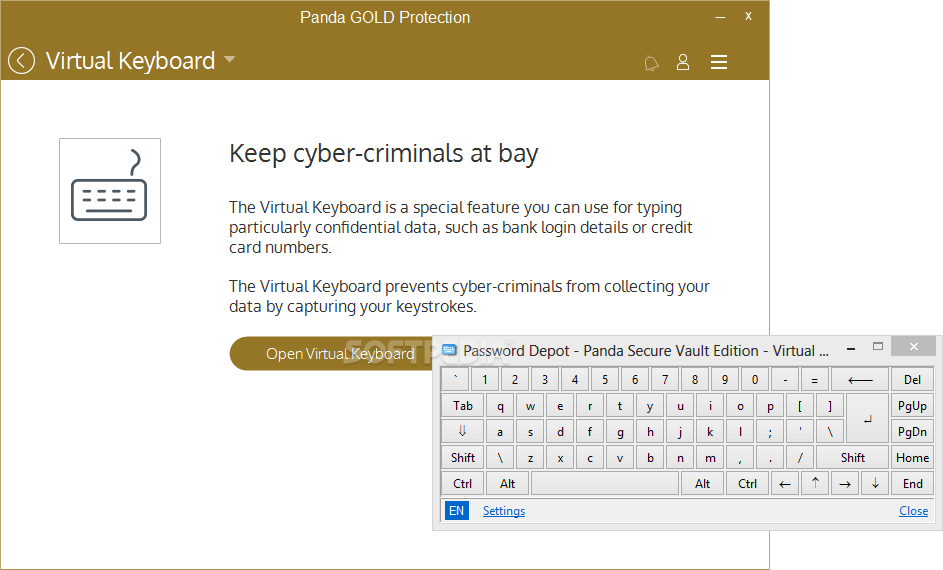
Task: Click the period key
Action: click(x=770, y=458)
